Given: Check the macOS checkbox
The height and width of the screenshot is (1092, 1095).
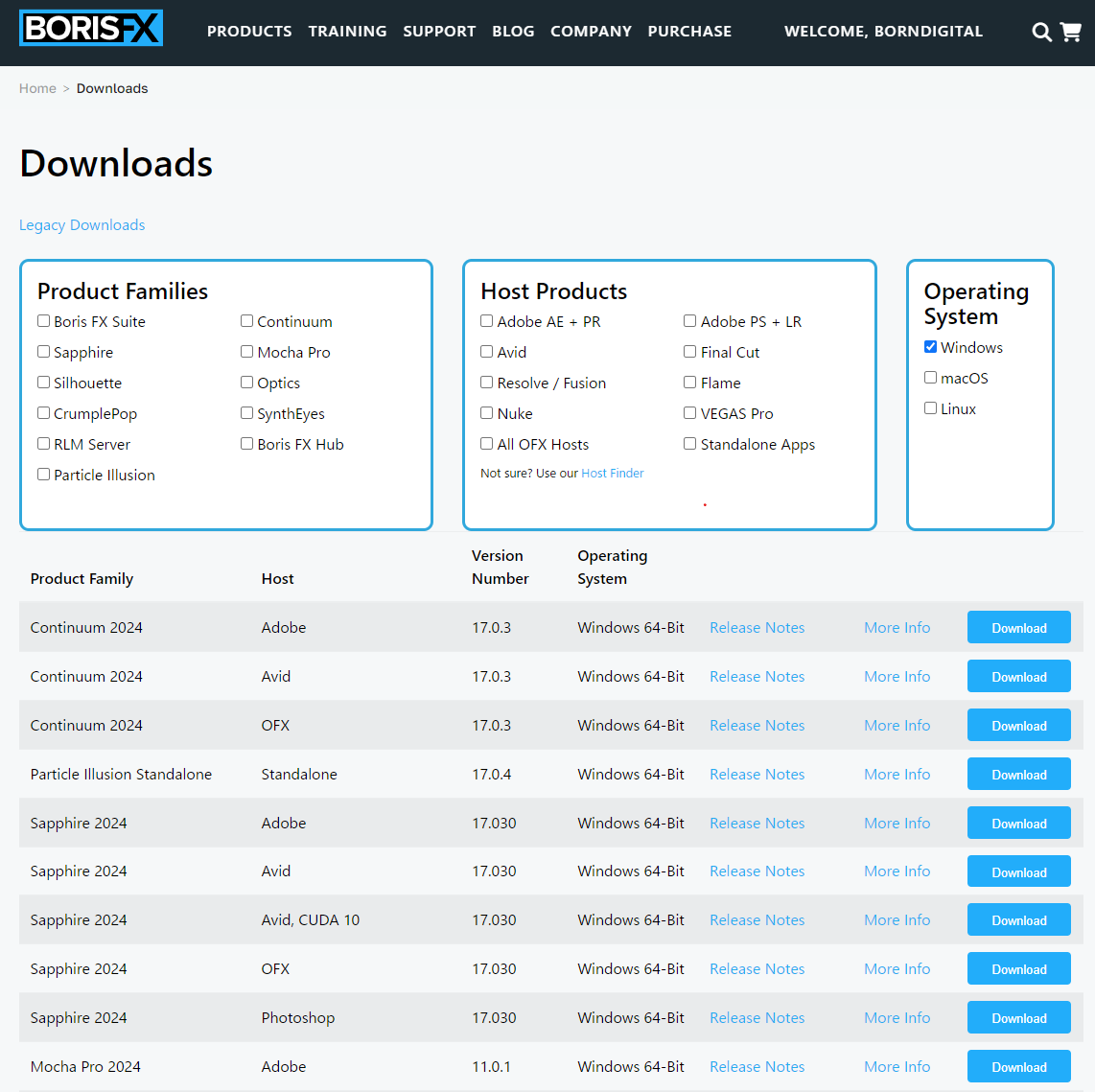Looking at the screenshot, I should click(930, 377).
